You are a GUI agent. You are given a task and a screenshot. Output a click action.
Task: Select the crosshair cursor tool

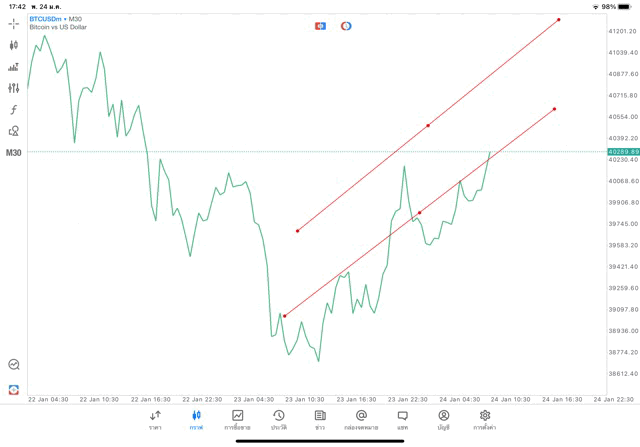(x=14, y=23)
